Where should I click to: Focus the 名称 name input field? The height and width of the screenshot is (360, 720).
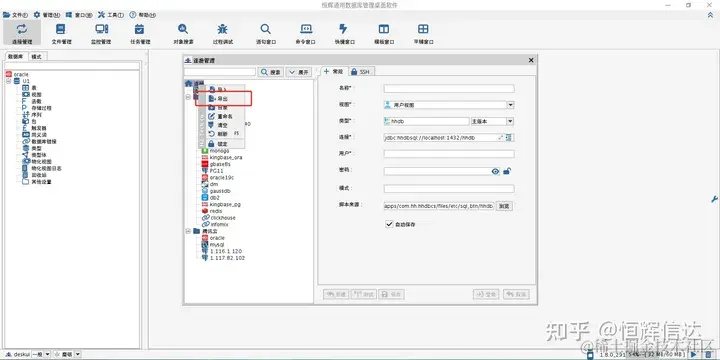pyautogui.click(x=449, y=89)
